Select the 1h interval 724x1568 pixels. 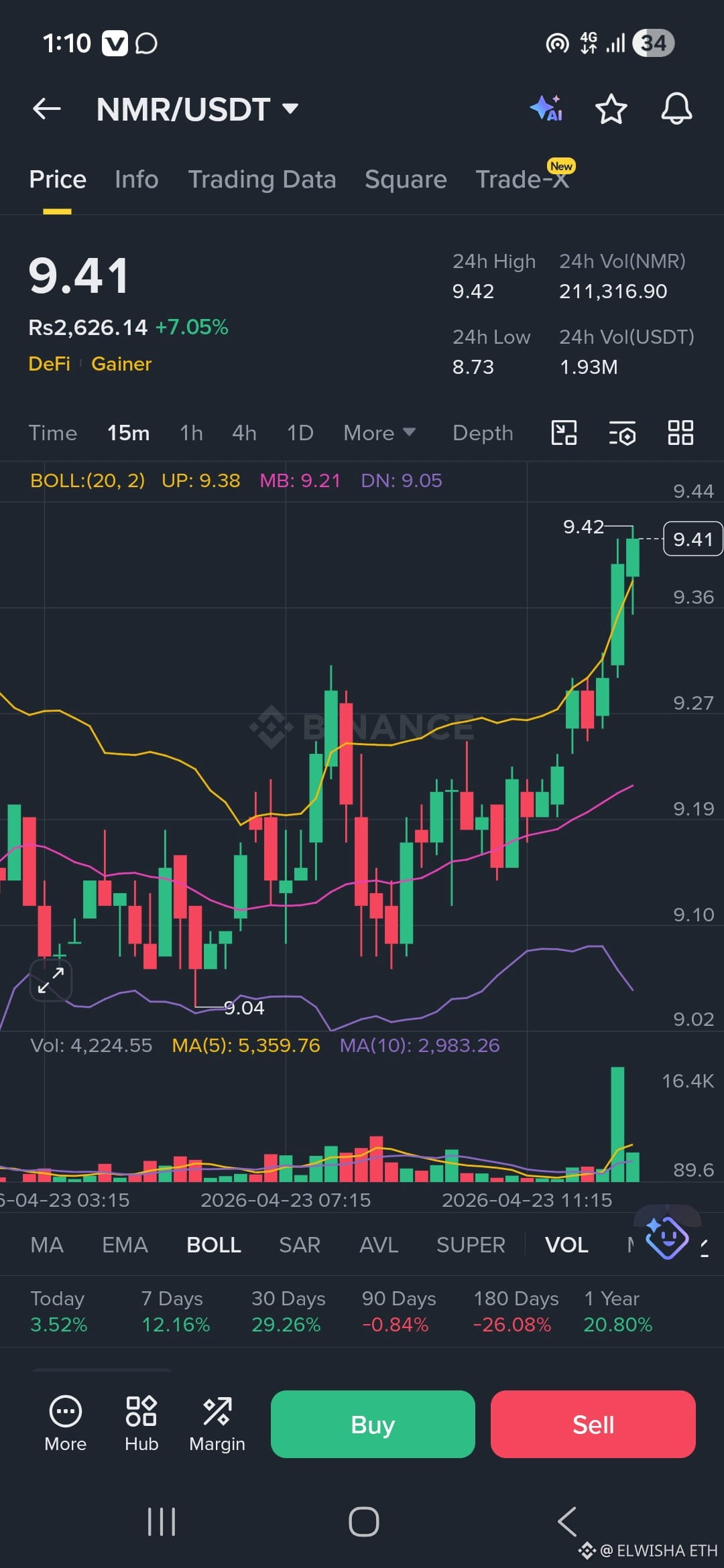coord(191,433)
